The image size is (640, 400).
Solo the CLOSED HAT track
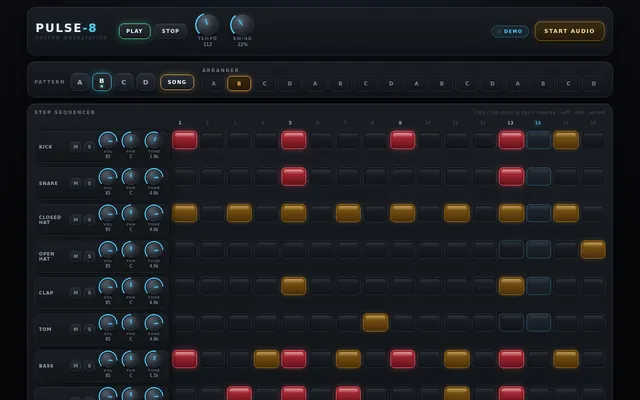tap(89, 220)
